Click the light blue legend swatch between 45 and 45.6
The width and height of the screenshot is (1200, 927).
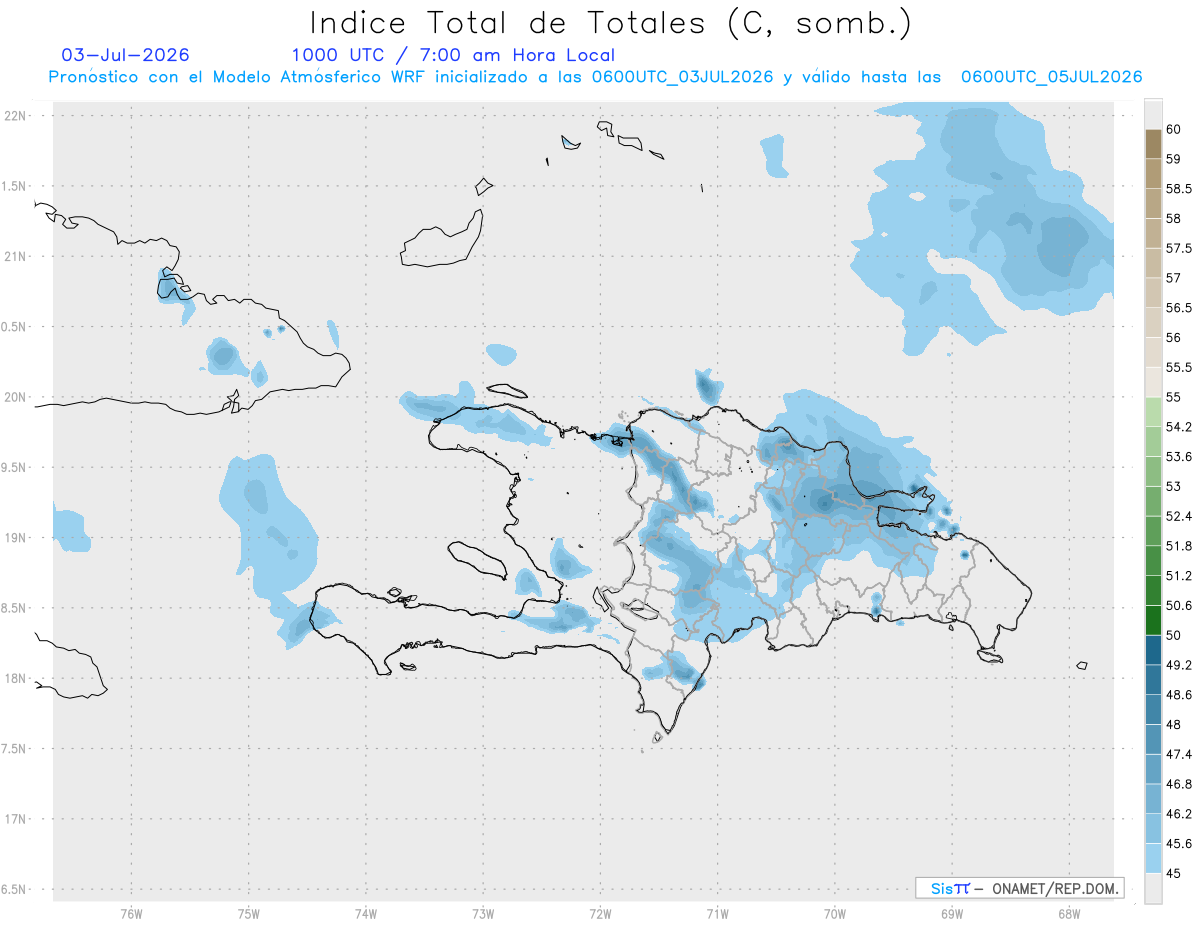point(1153,858)
